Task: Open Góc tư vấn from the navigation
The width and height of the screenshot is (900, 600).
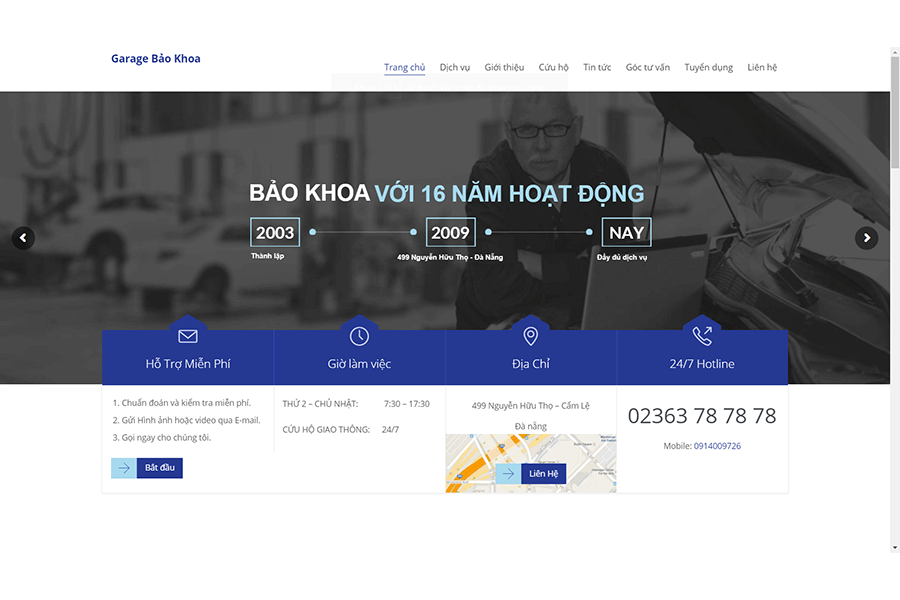Action: [647, 67]
